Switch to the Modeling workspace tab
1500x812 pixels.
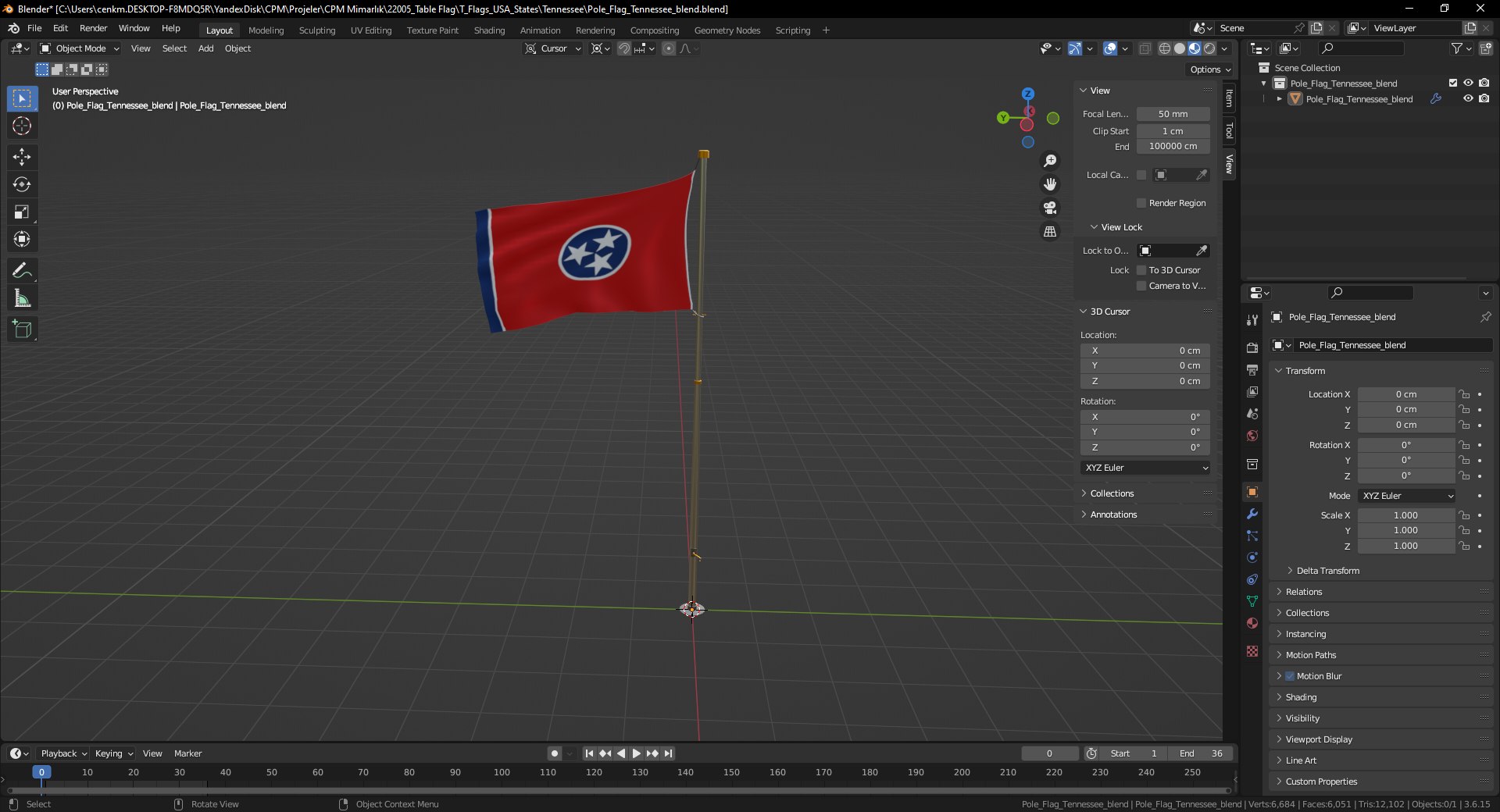(x=266, y=30)
